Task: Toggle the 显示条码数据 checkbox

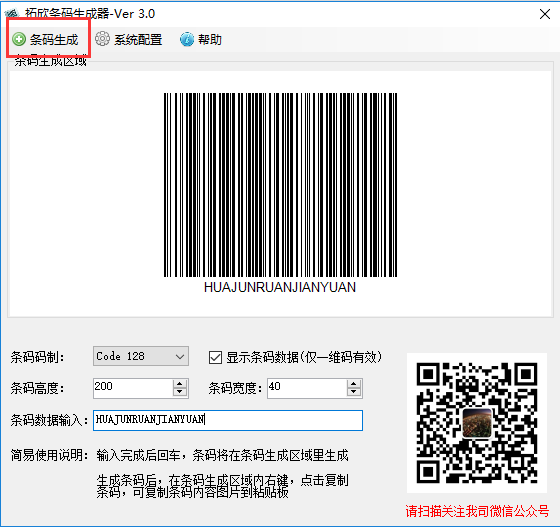Action: pyautogui.click(x=215, y=357)
